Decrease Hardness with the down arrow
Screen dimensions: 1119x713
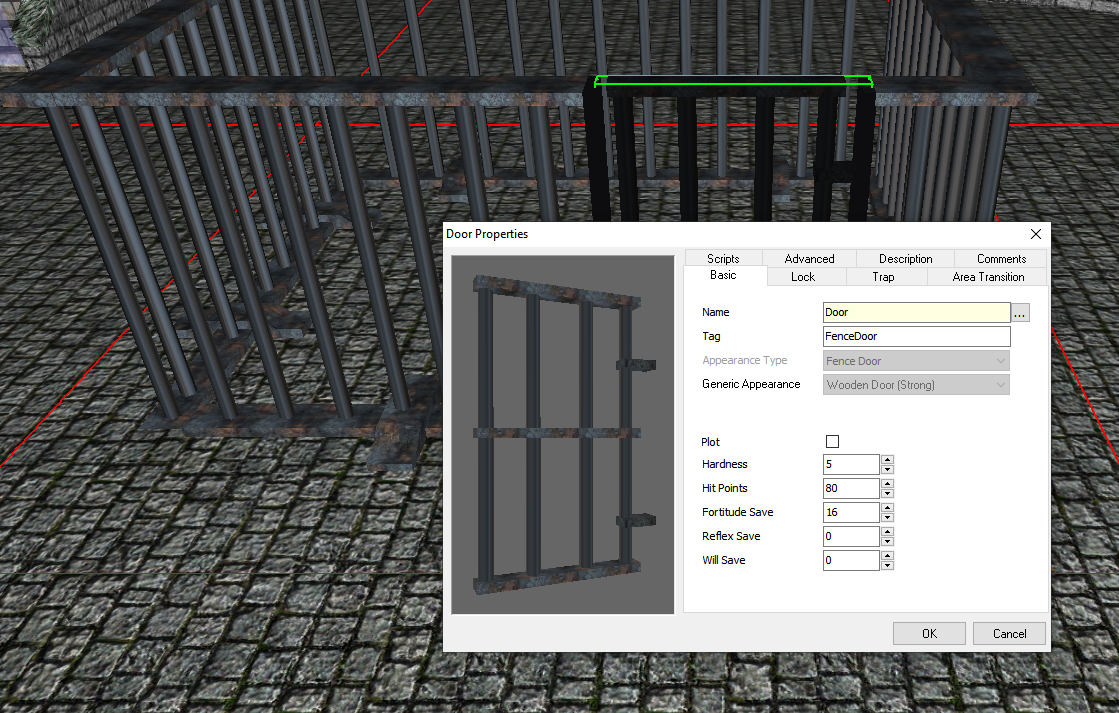click(x=888, y=470)
